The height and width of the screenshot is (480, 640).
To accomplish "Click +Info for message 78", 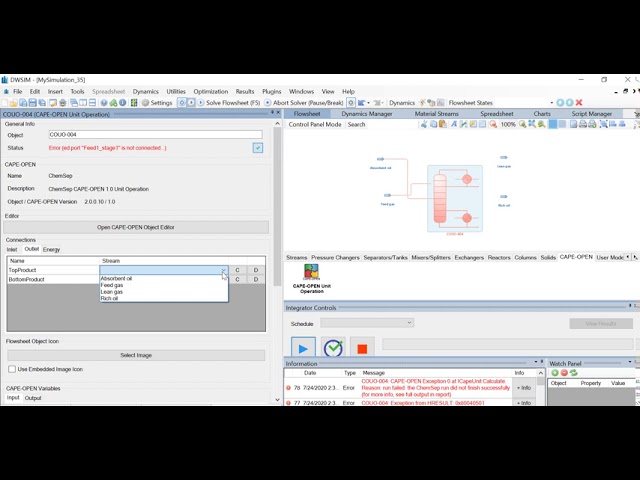I will coord(524,388).
